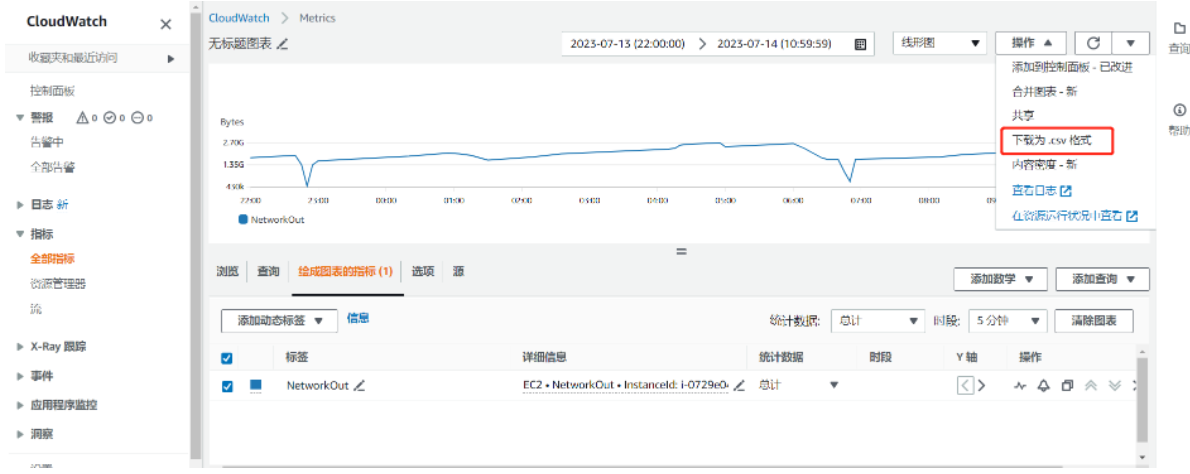The width and height of the screenshot is (1190, 474).
Task: Select 内容衔接 - 新 menu item
Action: pyautogui.click(x=1044, y=165)
